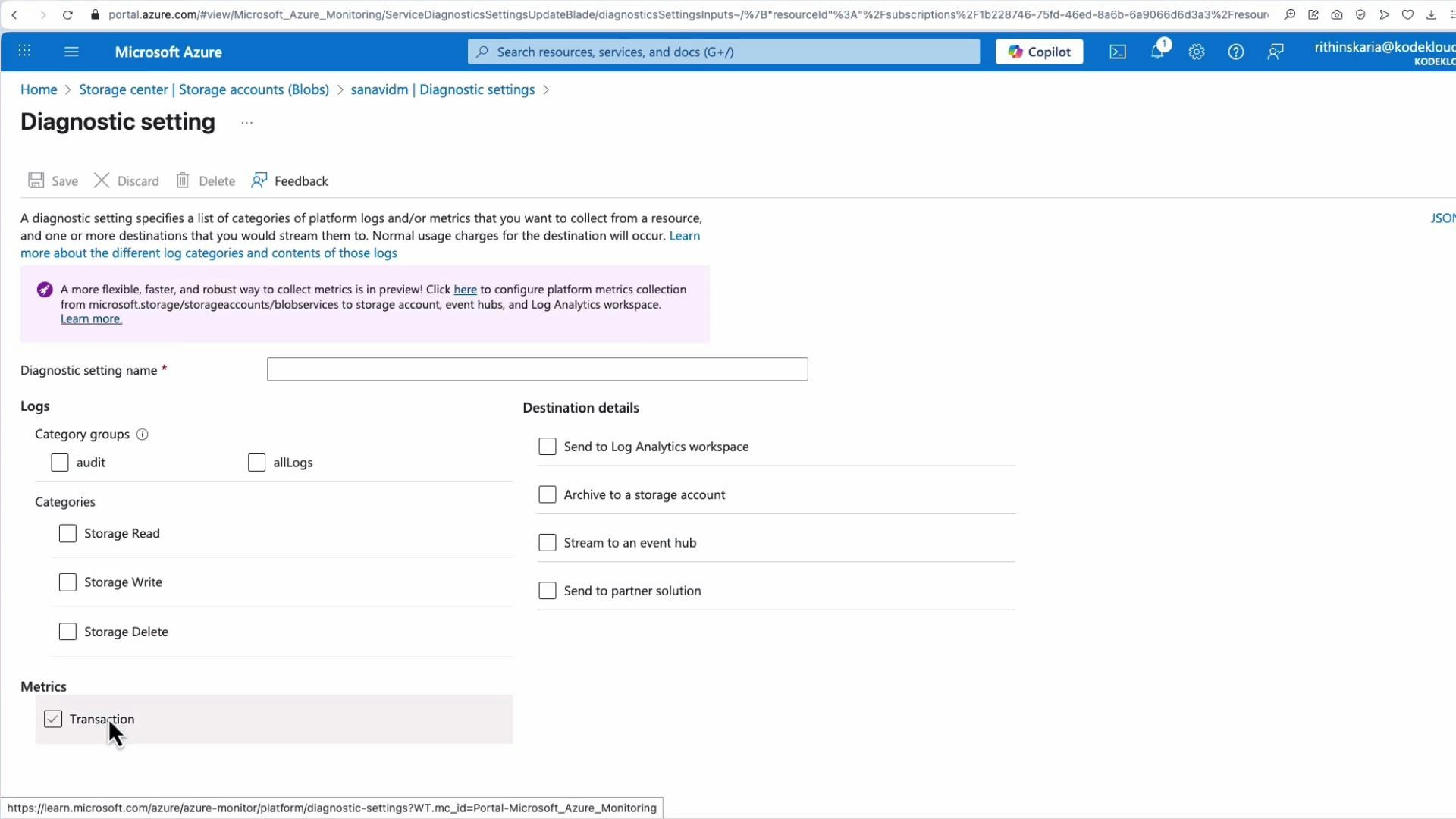Open the Diagnostic setting overflow menu
1456x819 pixels.
[x=246, y=122]
